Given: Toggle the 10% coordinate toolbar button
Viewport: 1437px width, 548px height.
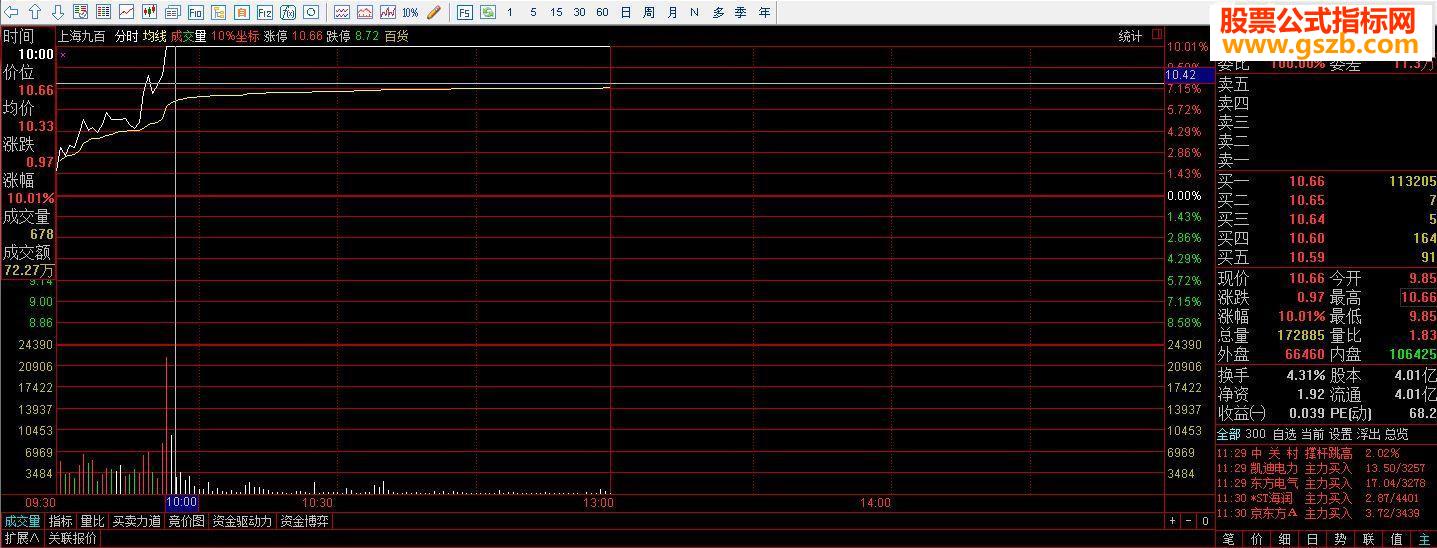Looking at the screenshot, I should pos(410,12).
